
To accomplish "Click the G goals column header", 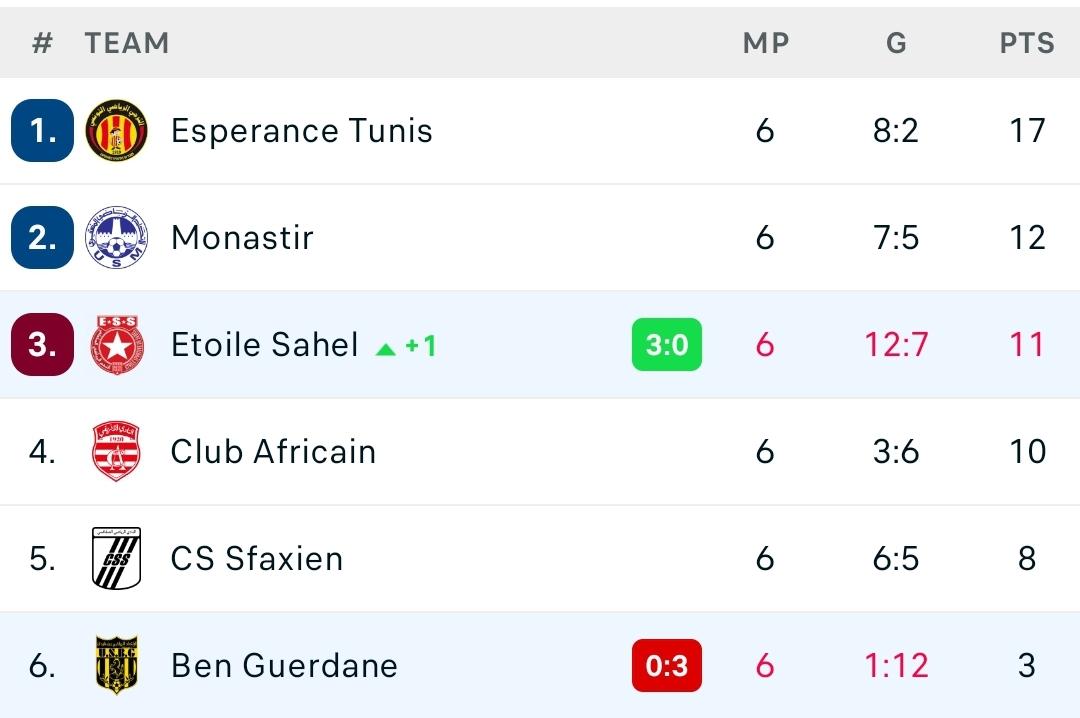I will click(x=896, y=43).
